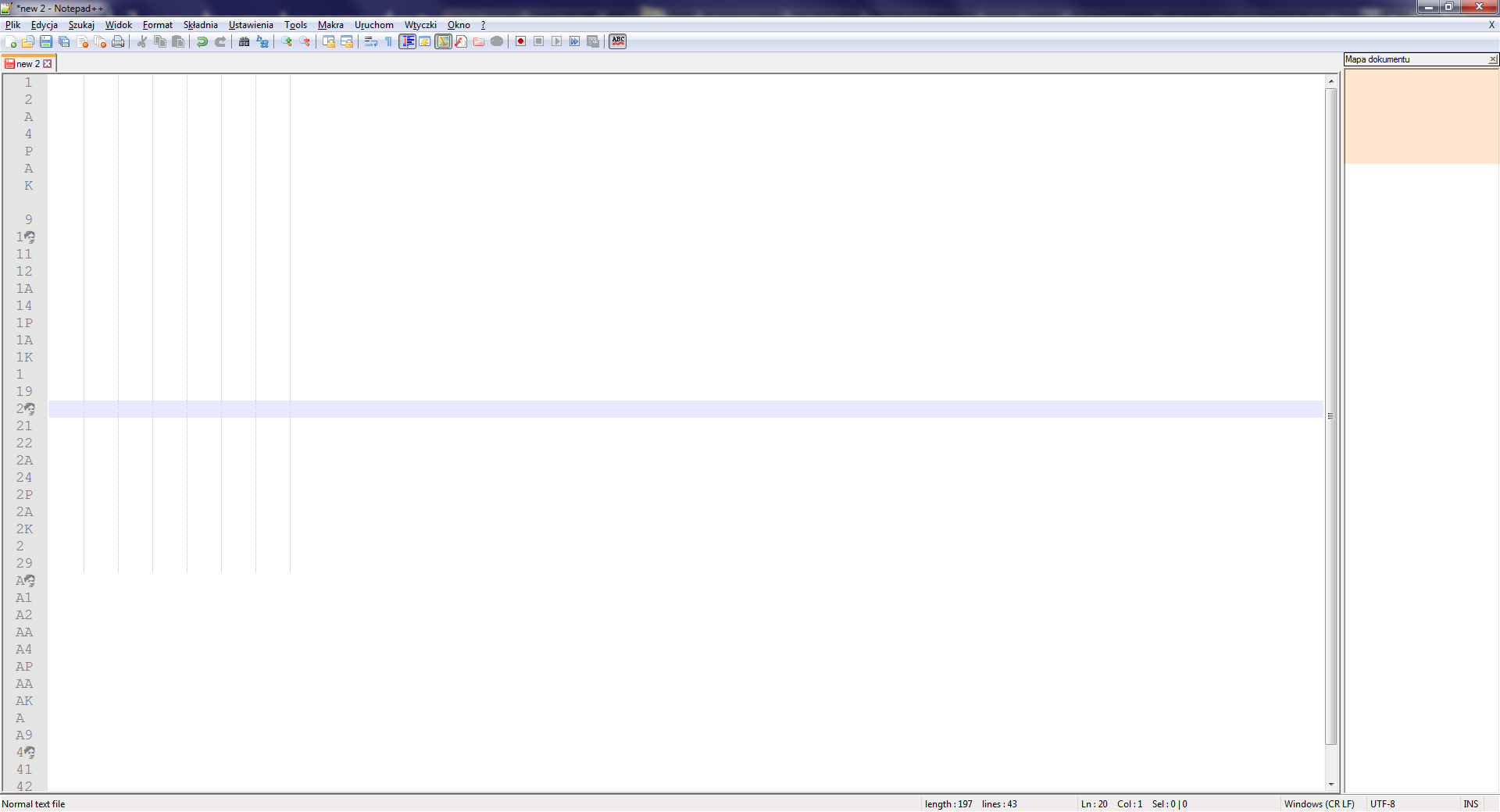Undo the last action
1500x812 pixels.
pyautogui.click(x=202, y=41)
